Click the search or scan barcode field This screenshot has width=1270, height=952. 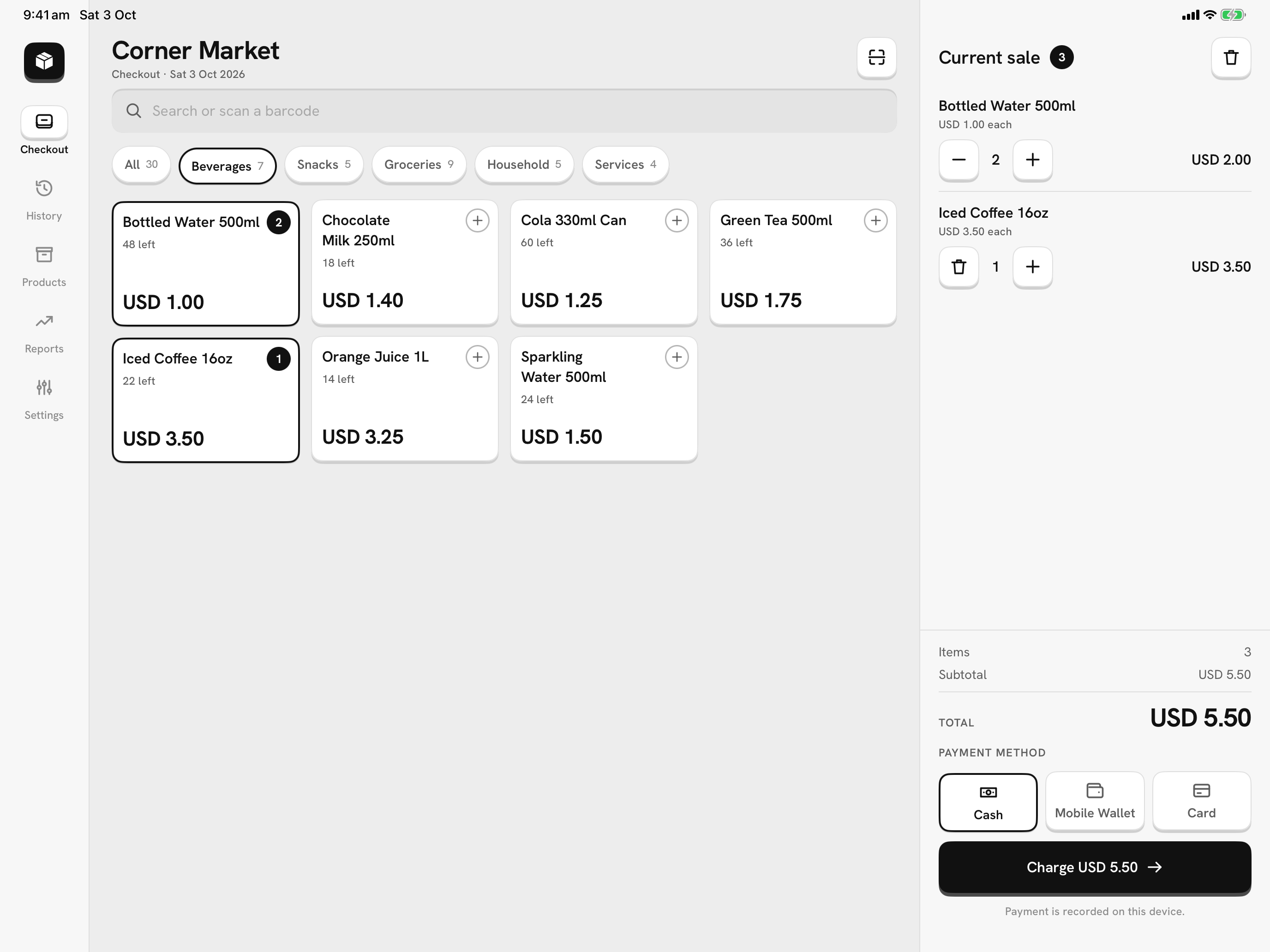coord(504,111)
